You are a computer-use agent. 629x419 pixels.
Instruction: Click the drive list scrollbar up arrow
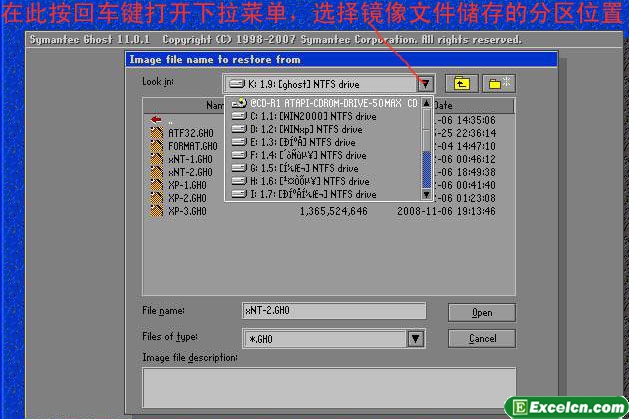click(426, 103)
